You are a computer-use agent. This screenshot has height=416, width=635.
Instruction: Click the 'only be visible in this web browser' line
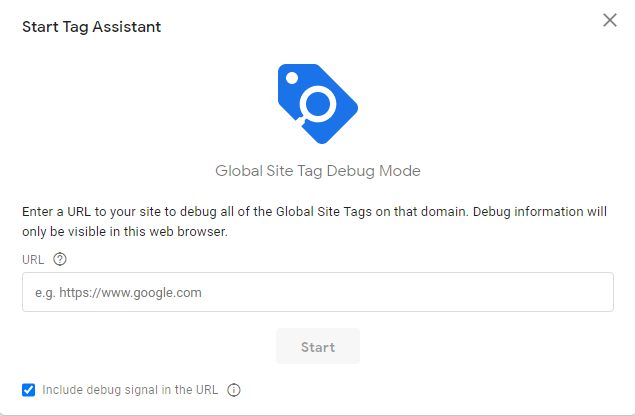tap(125, 232)
